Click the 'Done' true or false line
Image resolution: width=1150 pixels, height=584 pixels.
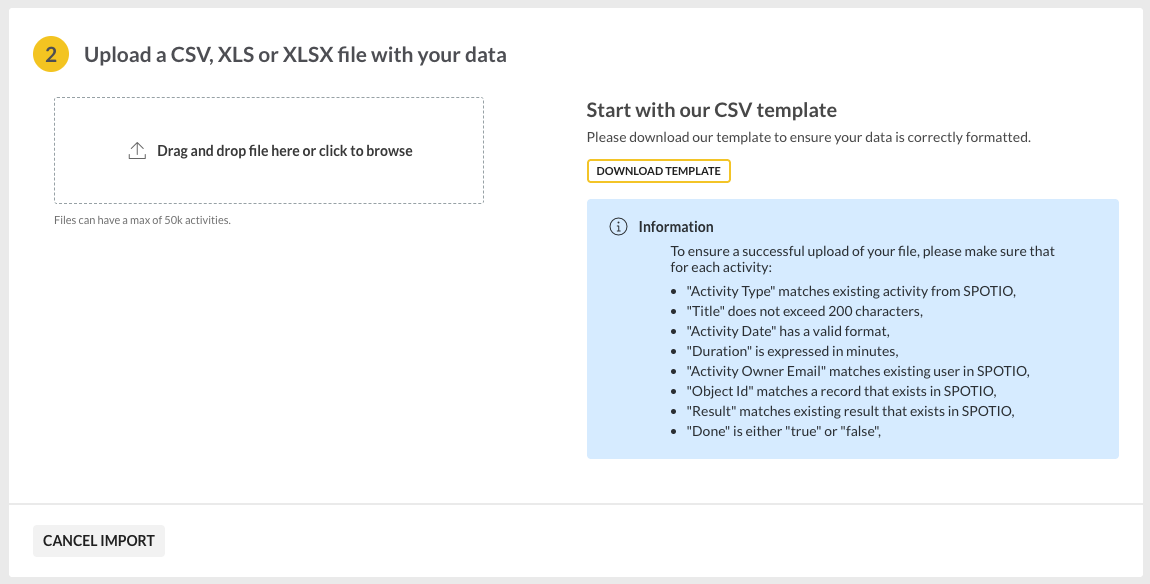pyautogui.click(x=783, y=431)
